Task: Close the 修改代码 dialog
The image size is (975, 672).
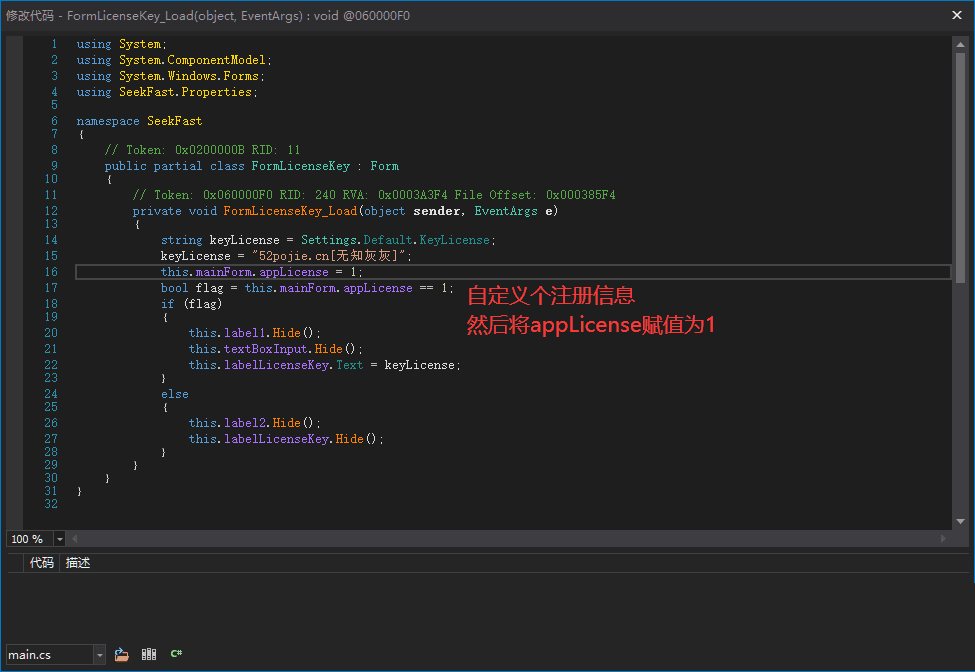Action: 957,15
